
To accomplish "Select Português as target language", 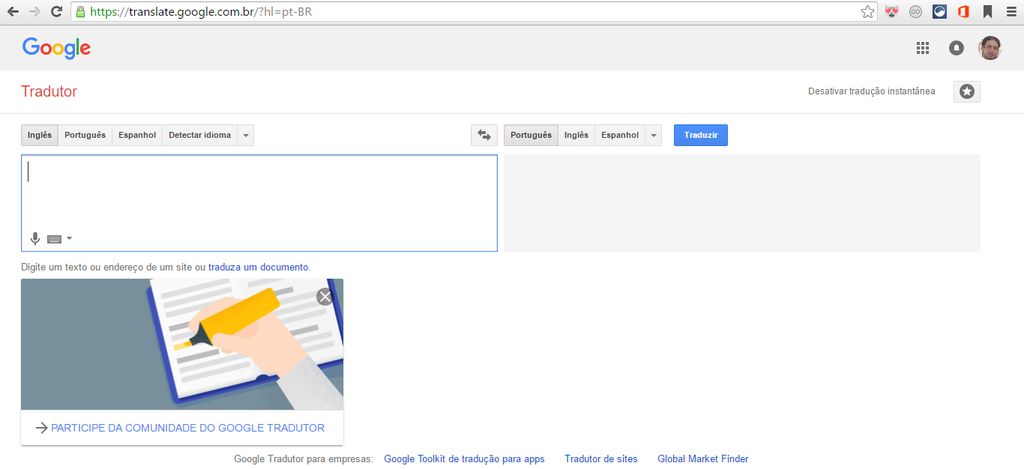I will pos(531,135).
